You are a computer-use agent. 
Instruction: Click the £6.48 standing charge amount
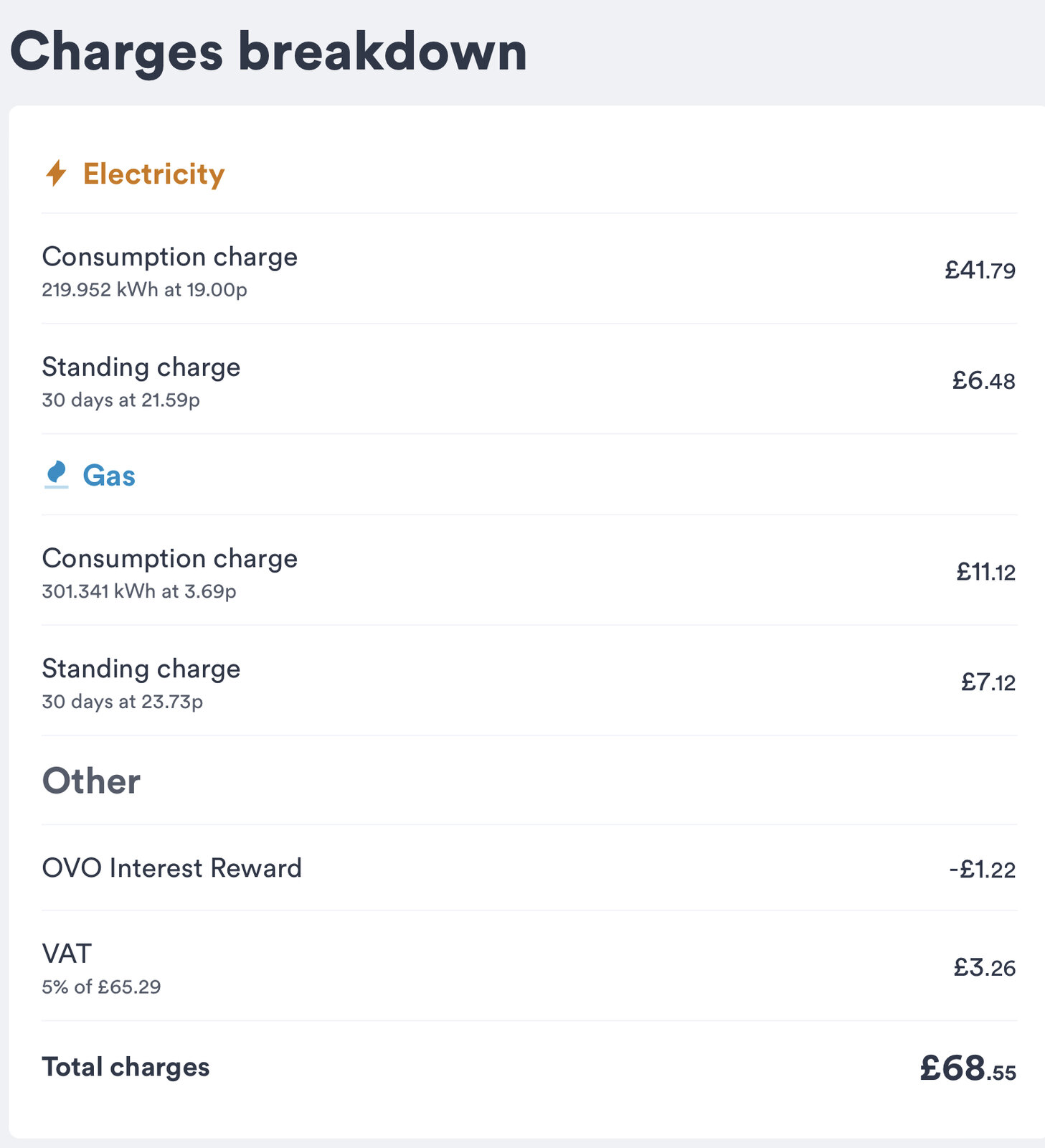click(983, 380)
